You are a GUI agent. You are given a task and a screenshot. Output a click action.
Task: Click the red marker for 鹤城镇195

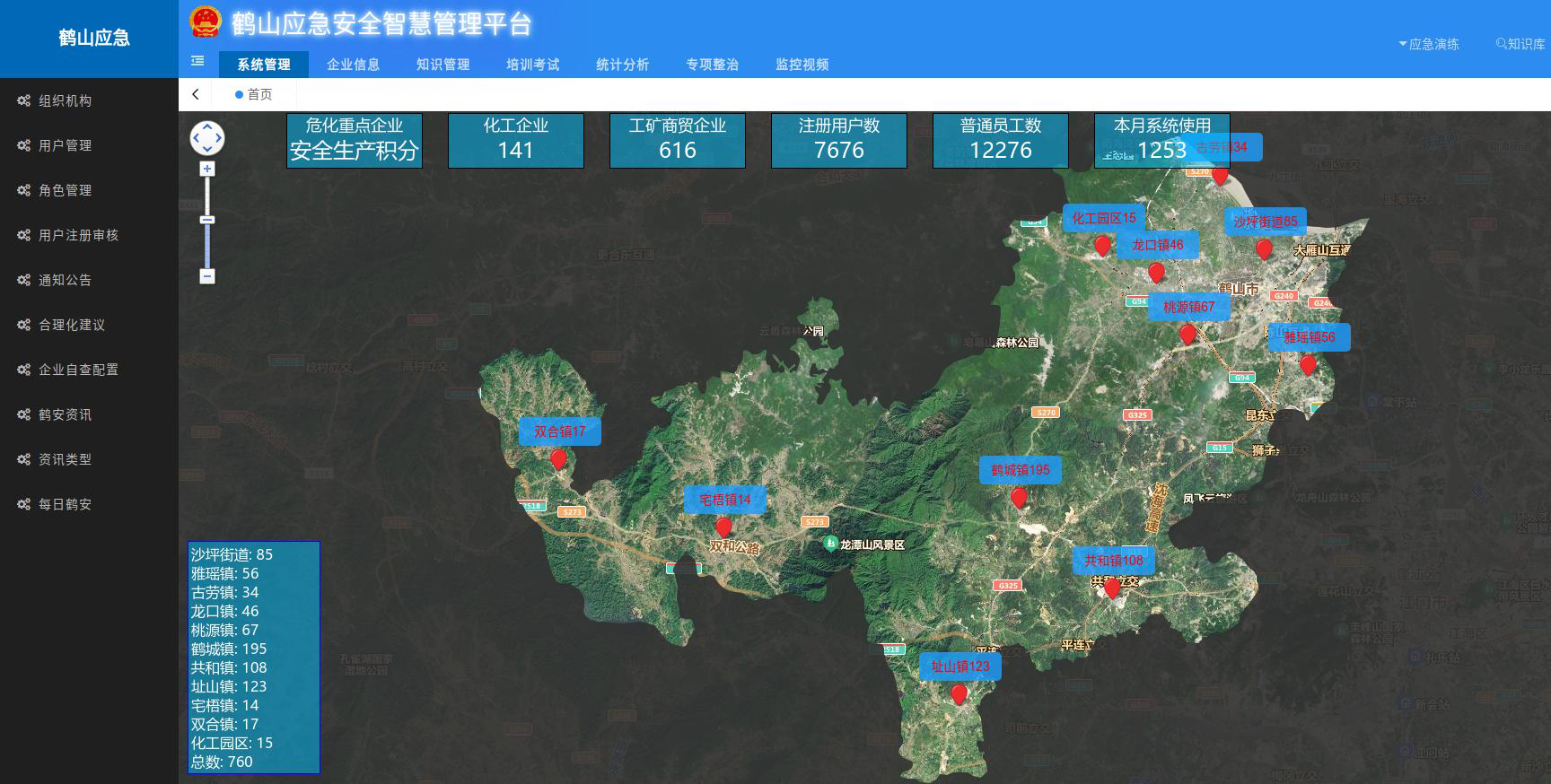(1019, 497)
